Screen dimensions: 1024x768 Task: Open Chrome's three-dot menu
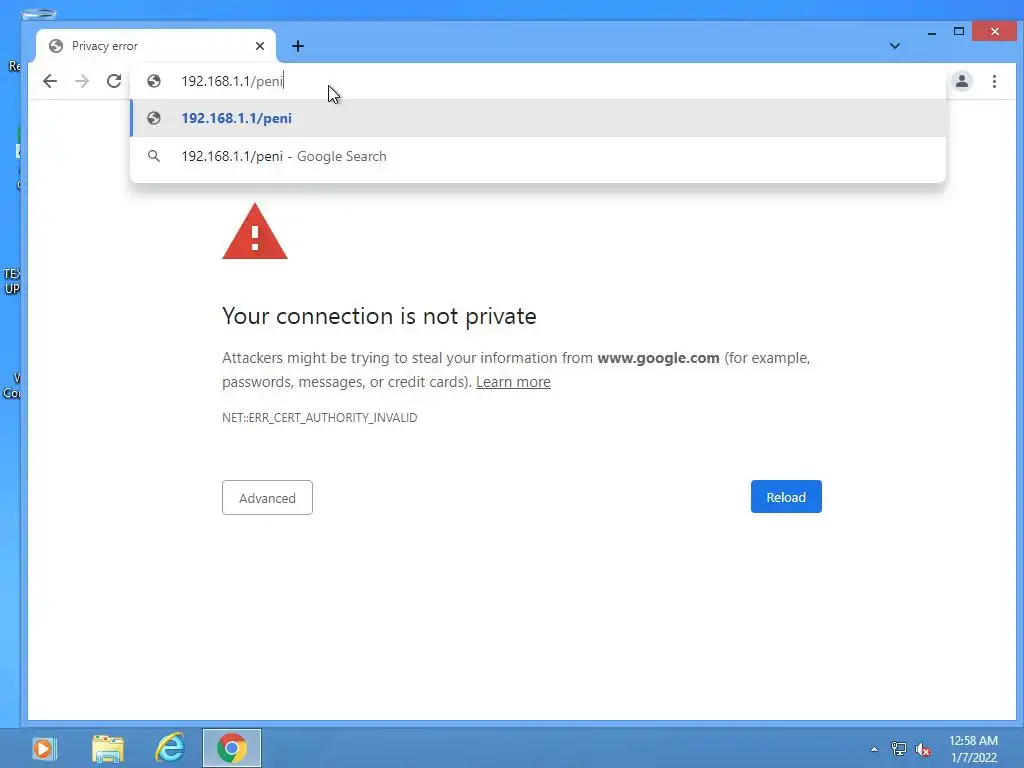(994, 81)
